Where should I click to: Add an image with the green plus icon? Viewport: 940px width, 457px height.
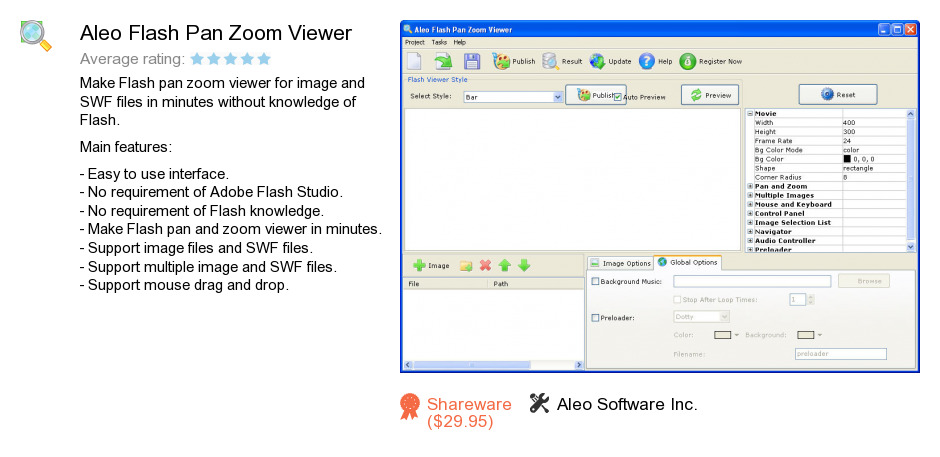(x=420, y=265)
